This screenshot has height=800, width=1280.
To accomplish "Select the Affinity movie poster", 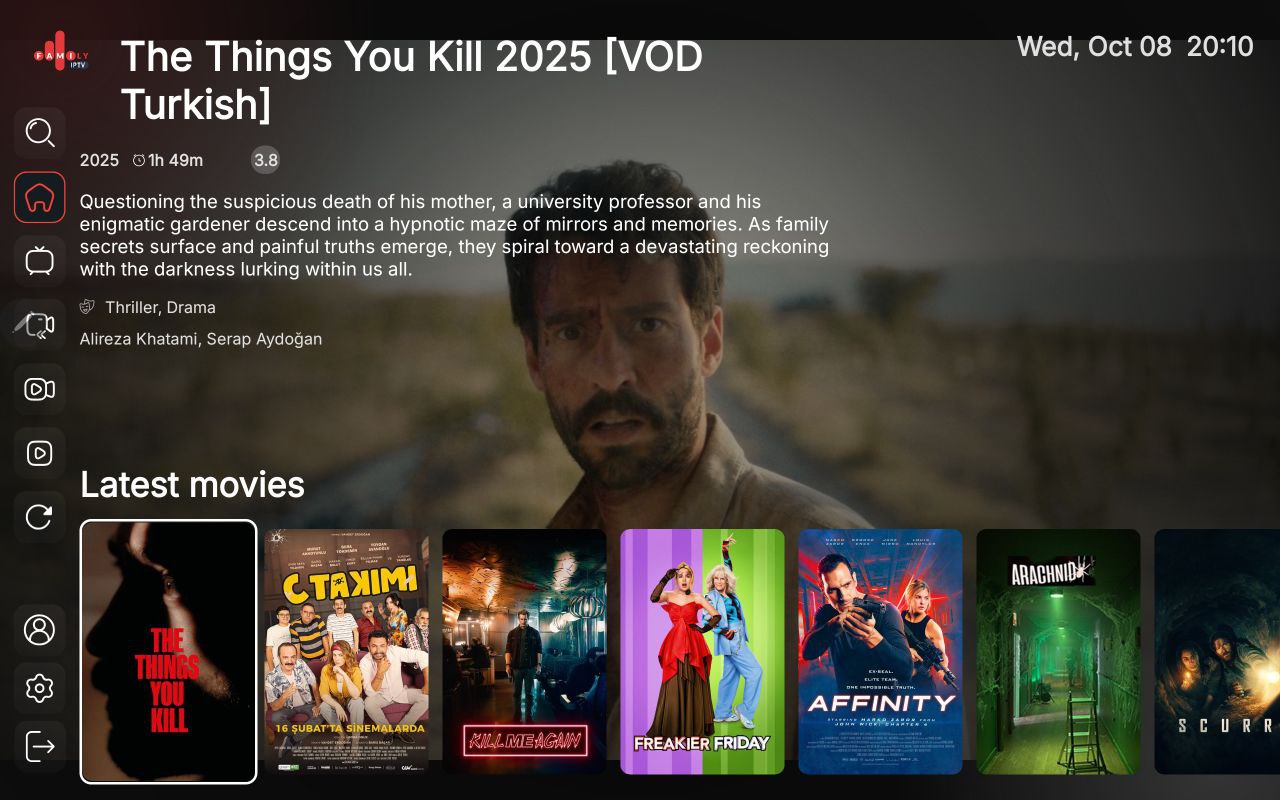I will tap(881, 652).
